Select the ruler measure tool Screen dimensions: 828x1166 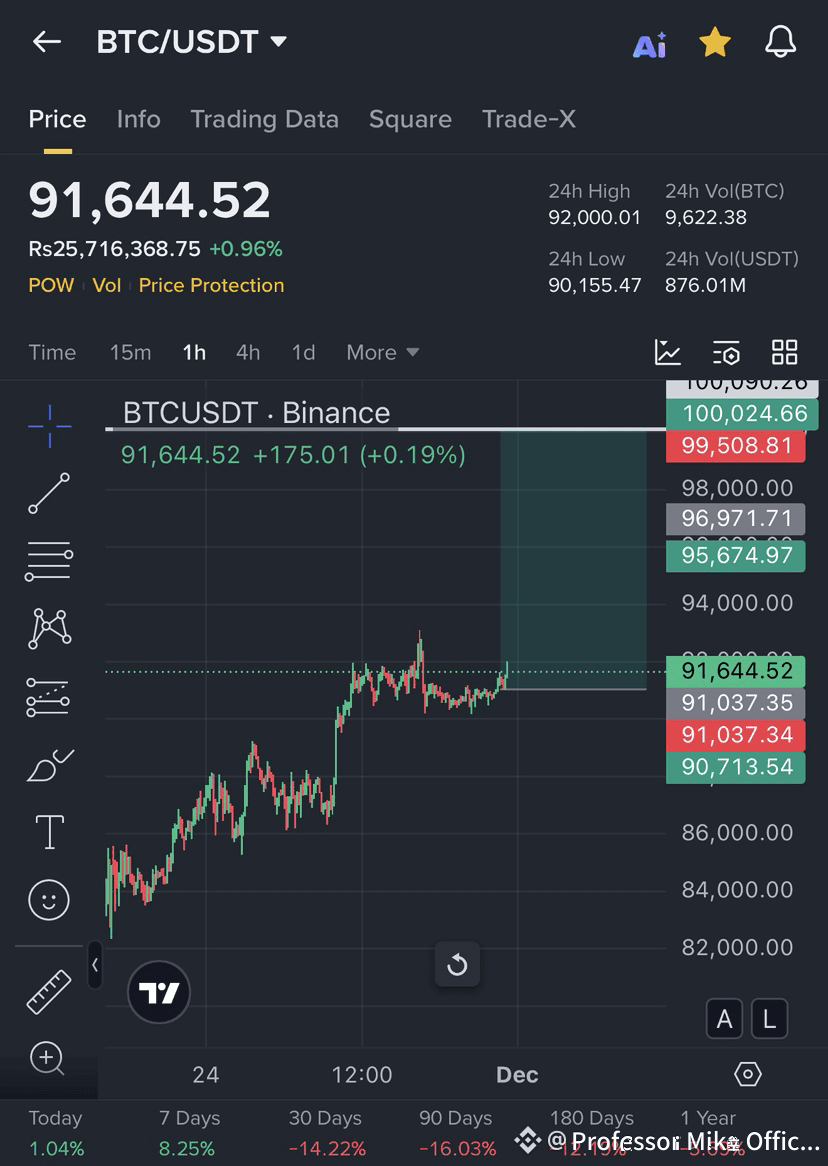point(49,992)
